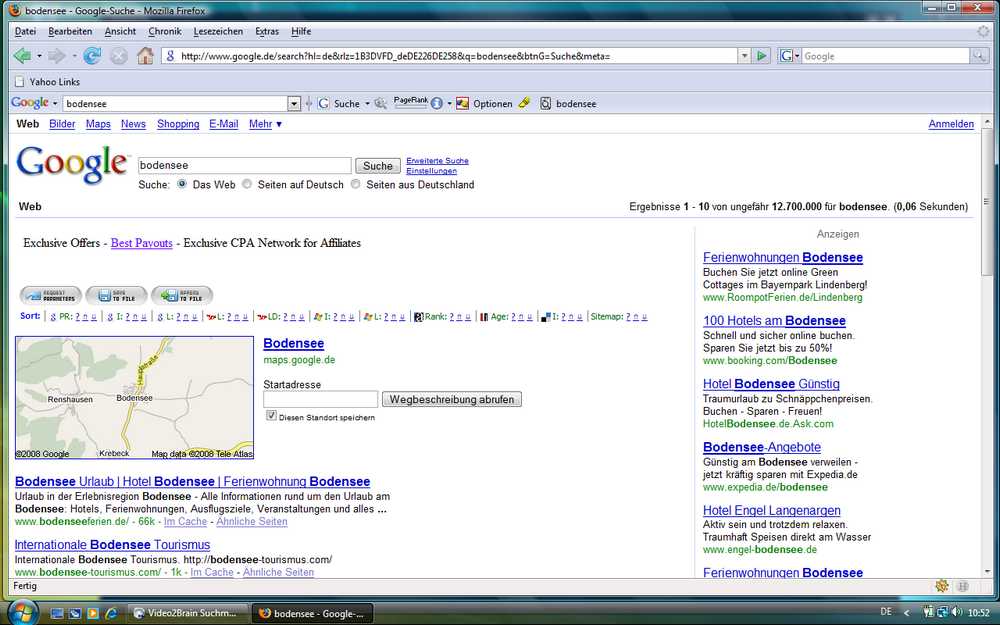Screen dimensions: 1000x625
Task: Open the Extras menu
Action: [x=267, y=31]
